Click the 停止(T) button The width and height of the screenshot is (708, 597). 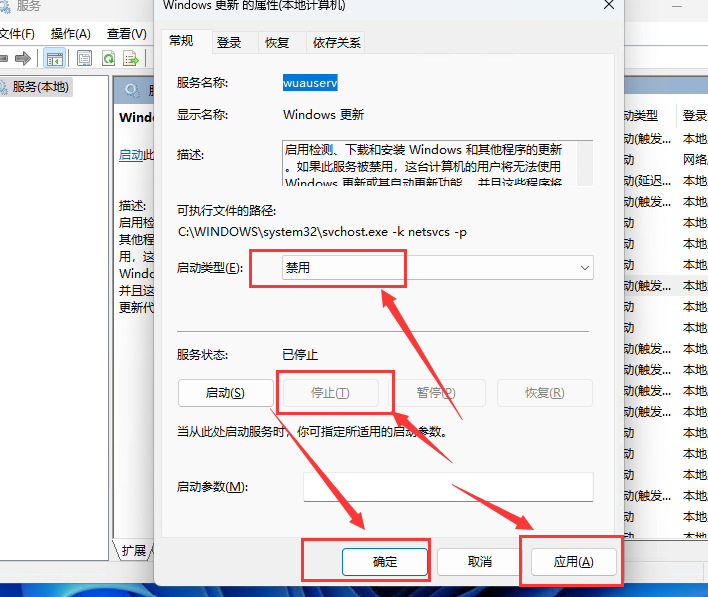330,393
